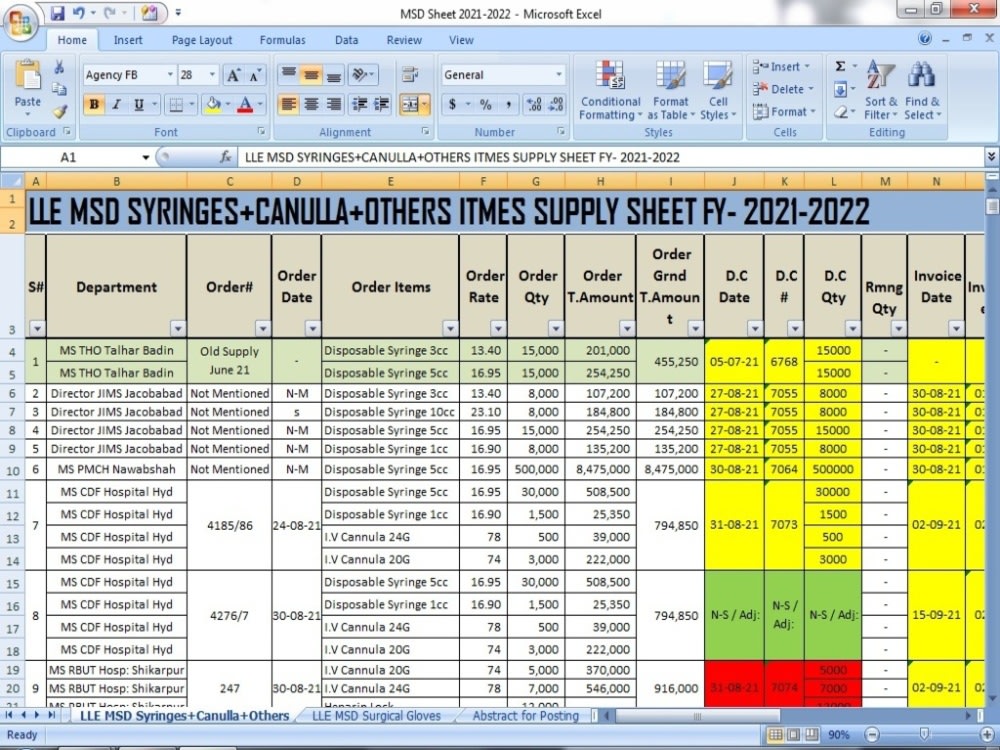Click the zoom slider handle
Image resolution: width=1000 pixels, height=750 pixels.
point(924,735)
